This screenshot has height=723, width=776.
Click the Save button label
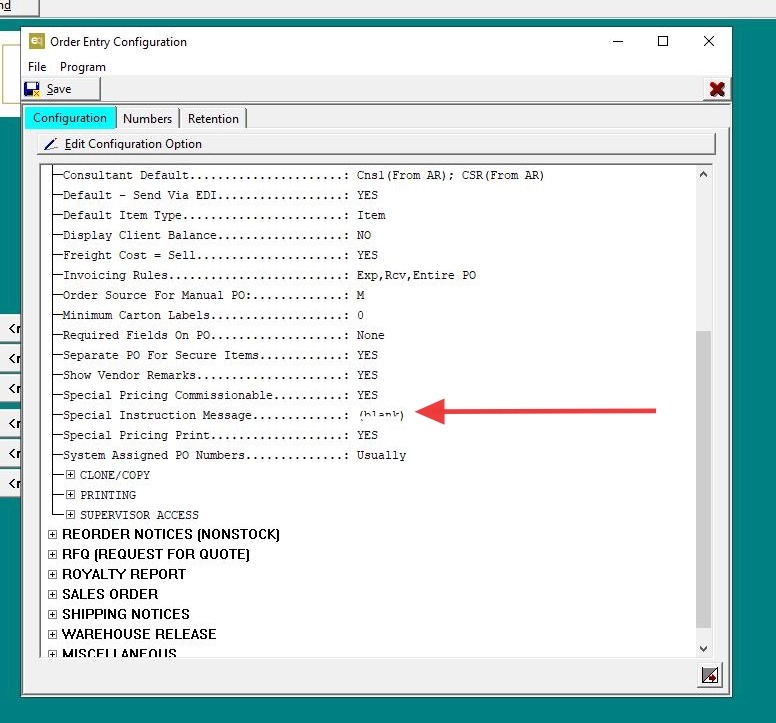pos(59,90)
